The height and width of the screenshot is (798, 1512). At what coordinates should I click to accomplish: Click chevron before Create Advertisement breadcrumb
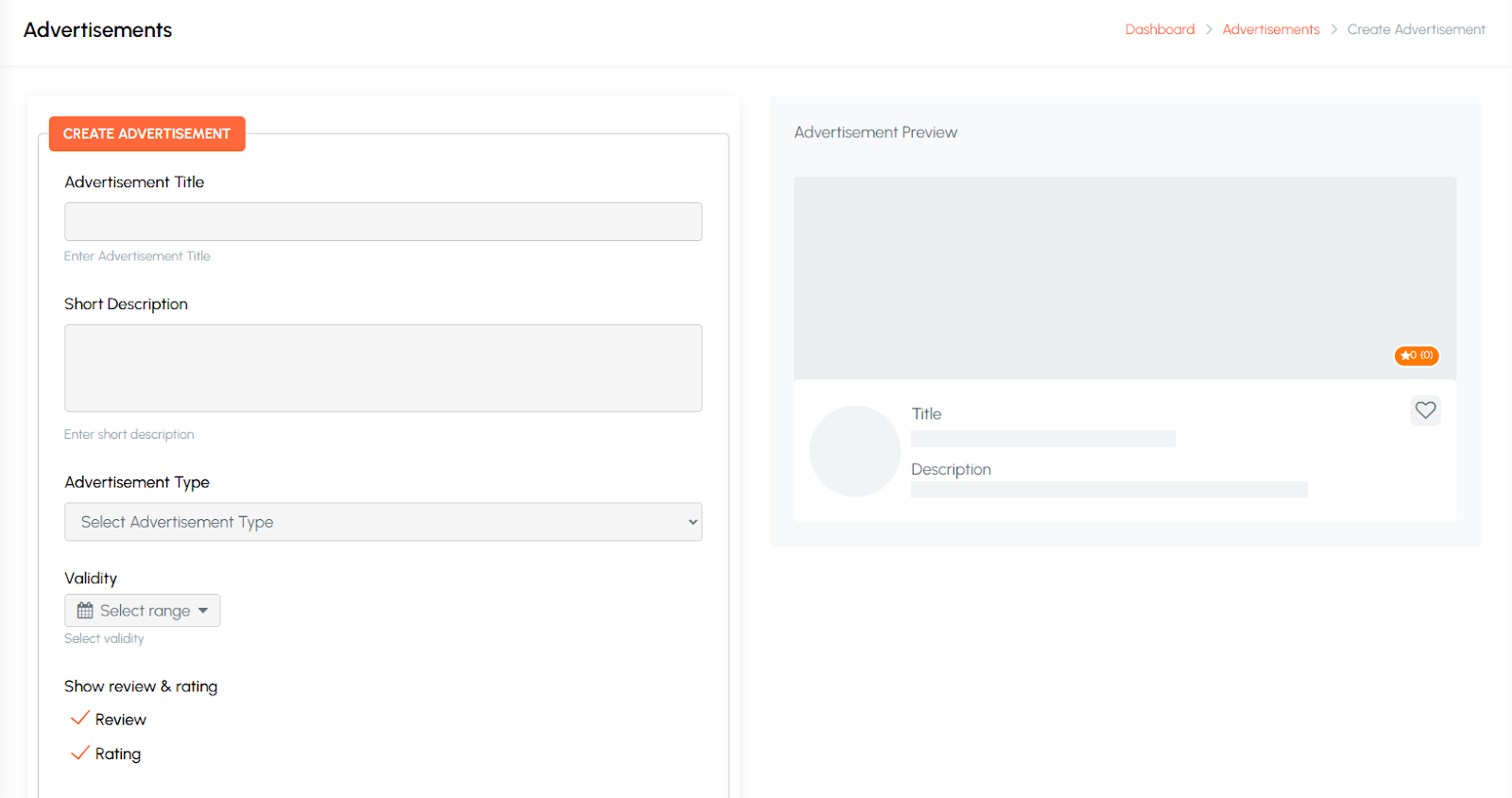tap(1333, 29)
